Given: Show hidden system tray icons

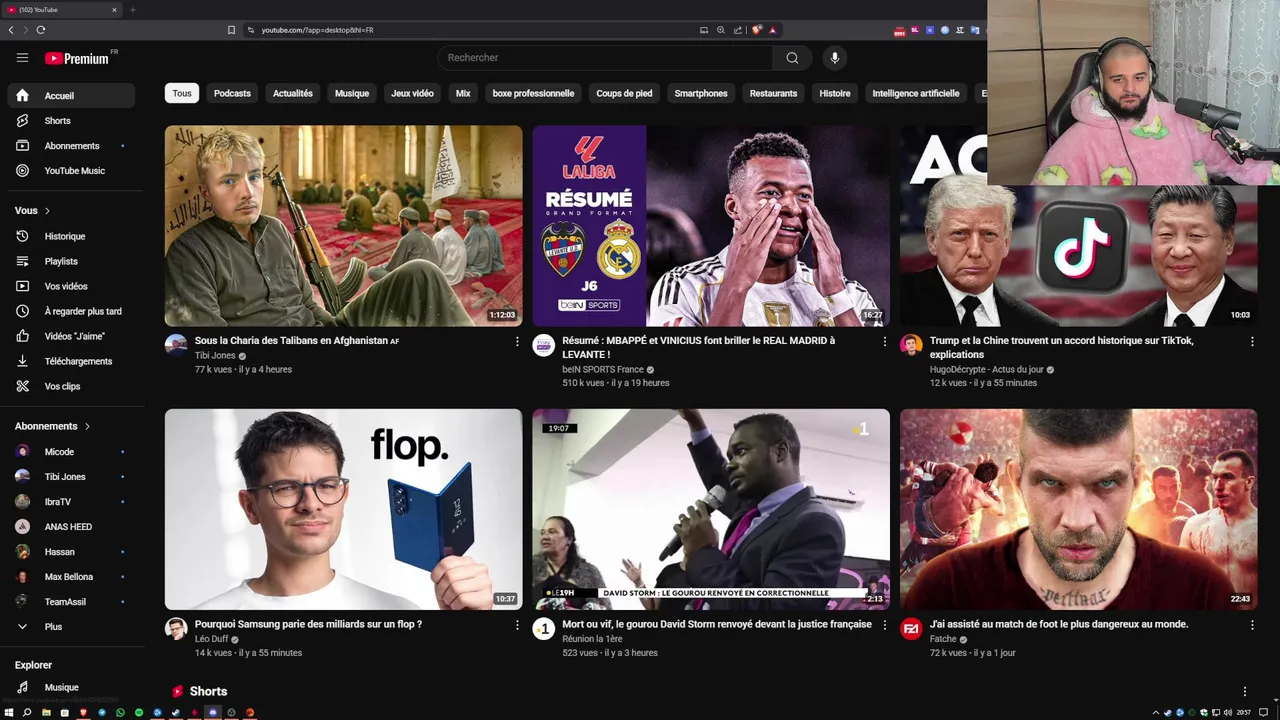Looking at the screenshot, I should [1156, 713].
